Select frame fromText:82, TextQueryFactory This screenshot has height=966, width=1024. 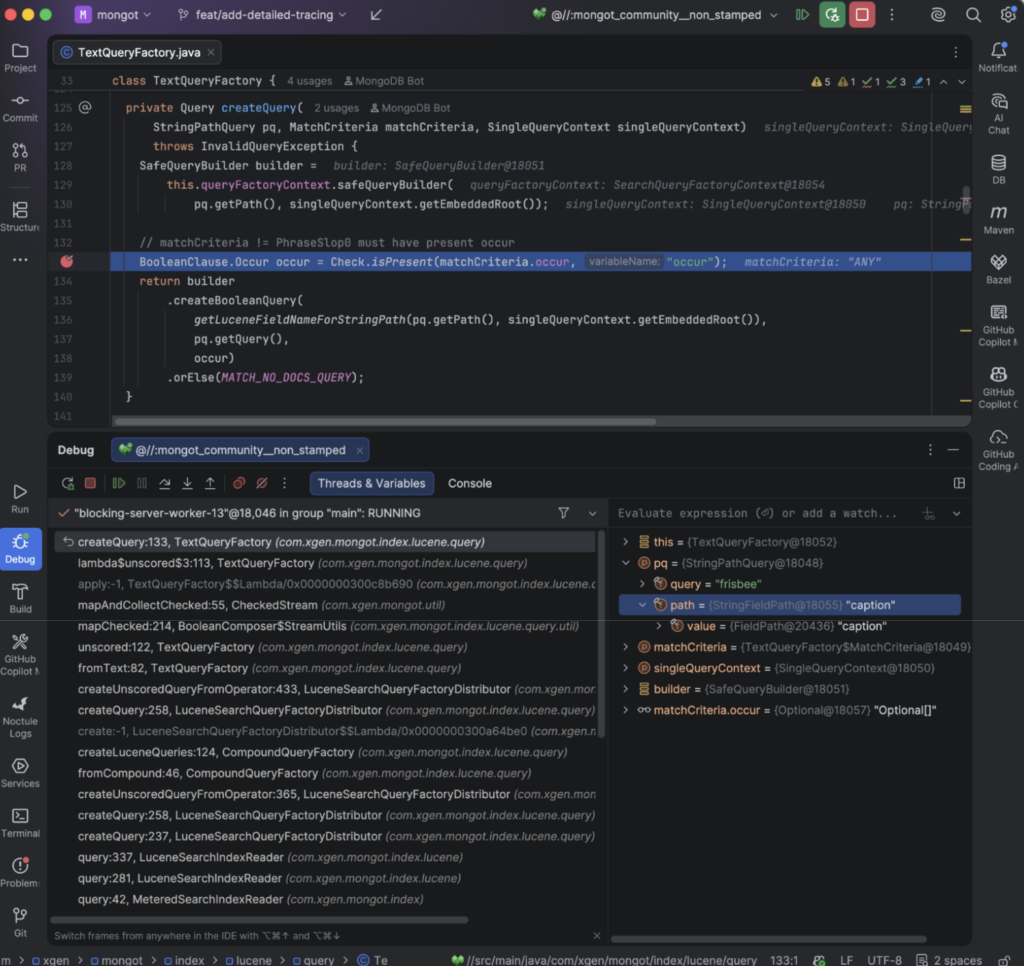325,668
